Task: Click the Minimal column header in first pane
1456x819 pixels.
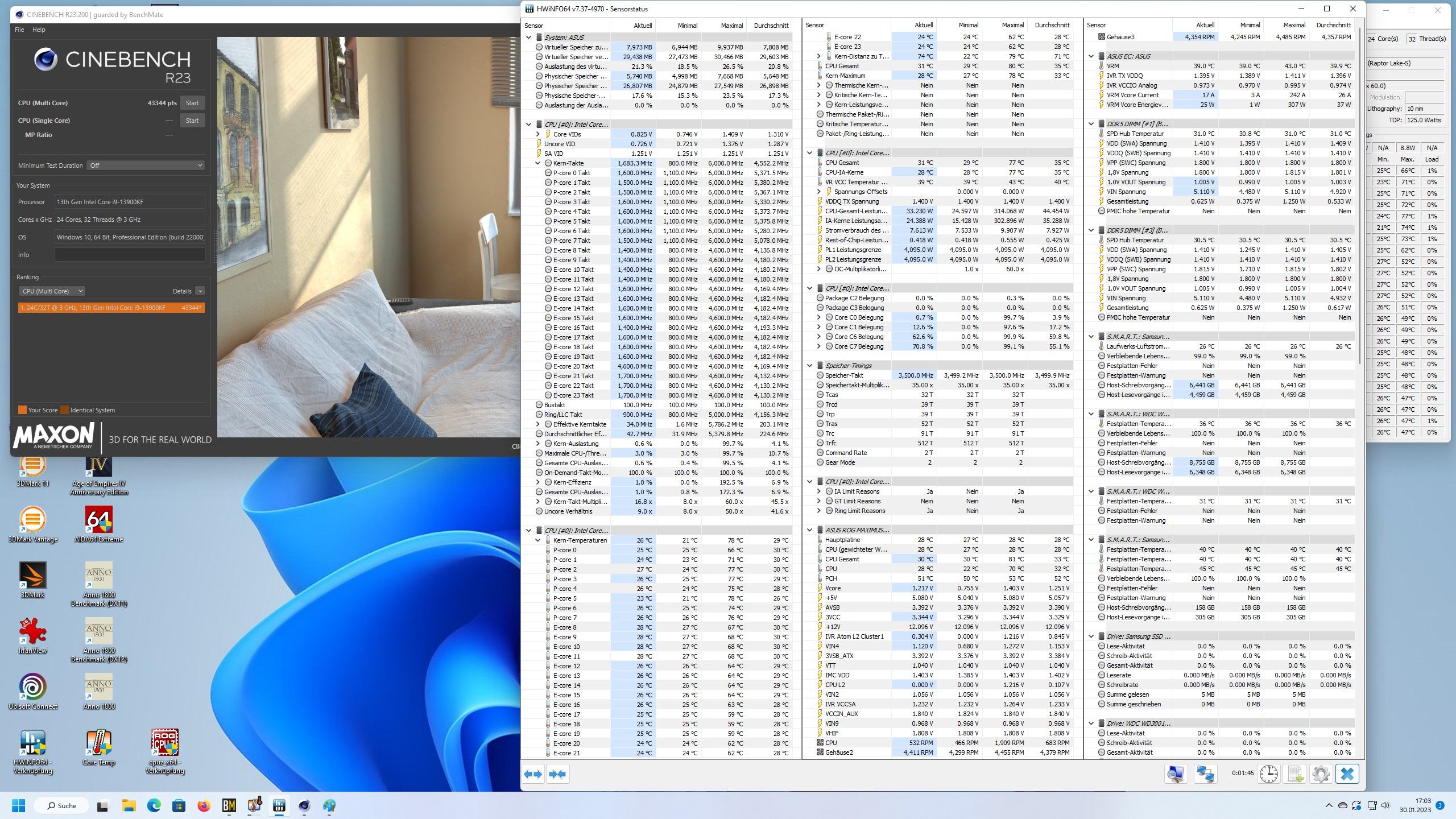Action: click(678, 26)
